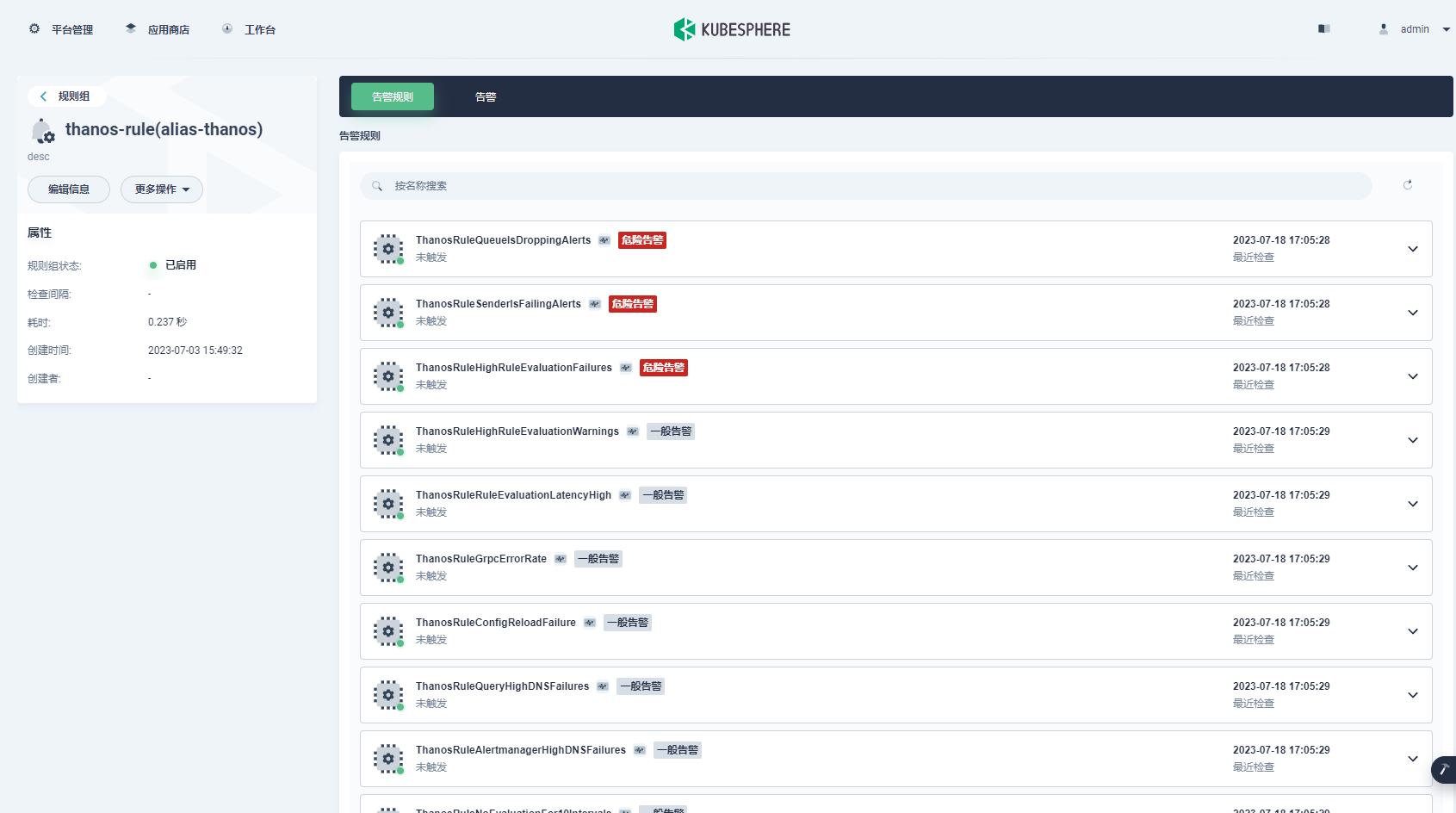Open rule ThanosRuleHighRuleEvaluationFailures name
The height and width of the screenshot is (813, 1456).
pos(514,368)
